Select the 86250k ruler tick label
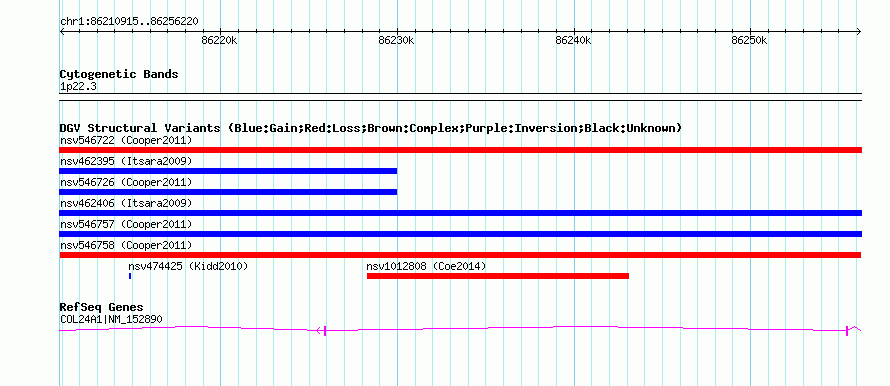This screenshot has height=386, width=890. (x=750, y=41)
